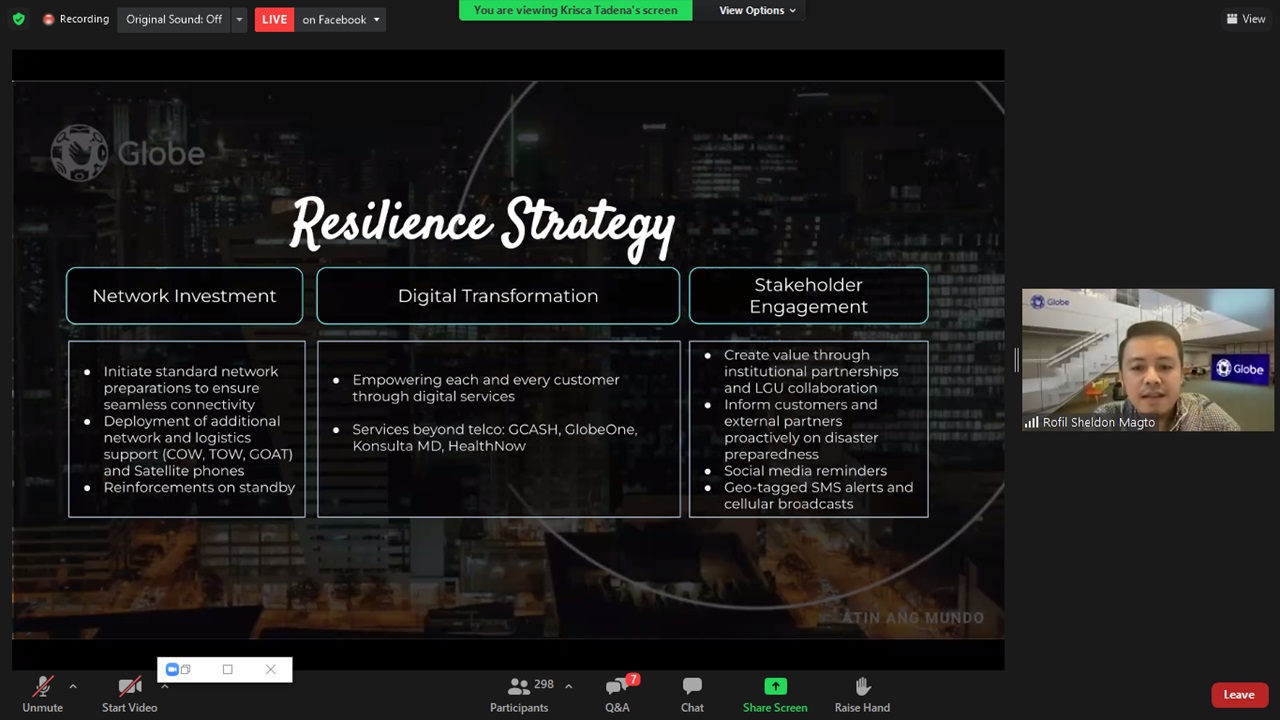This screenshot has height=720, width=1280.
Task: Open the View Options menu
Action: (758, 10)
